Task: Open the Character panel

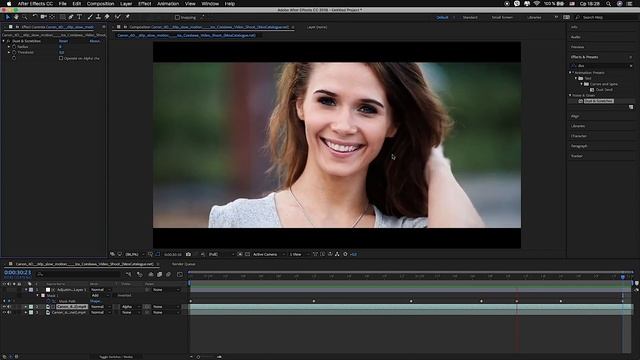Action: 579,136
